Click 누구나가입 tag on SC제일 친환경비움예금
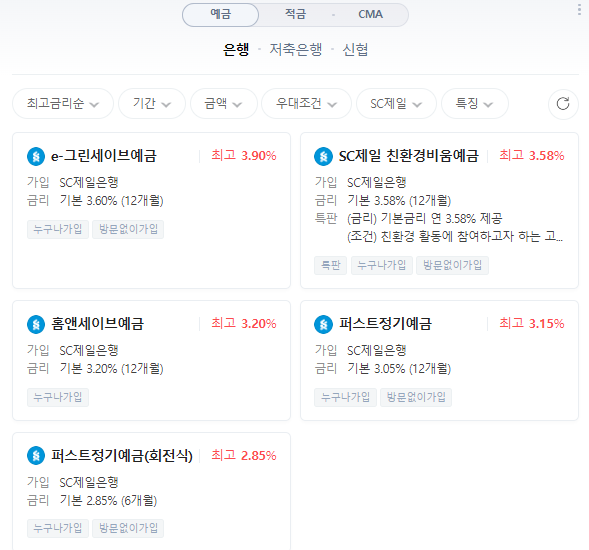Image resolution: width=589 pixels, height=550 pixels. [382, 266]
